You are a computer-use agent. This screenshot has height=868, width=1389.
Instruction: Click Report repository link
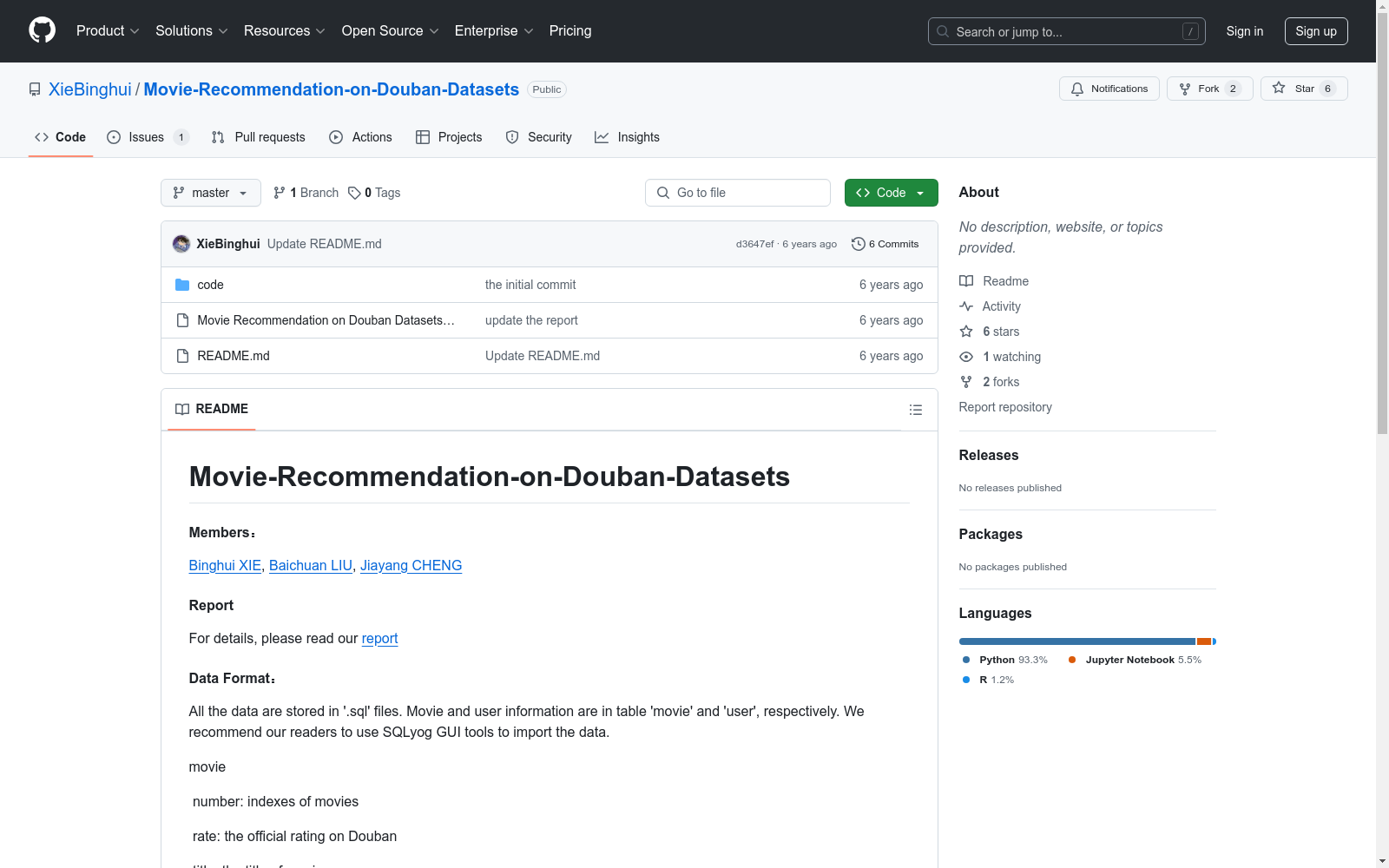click(1005, 407)
